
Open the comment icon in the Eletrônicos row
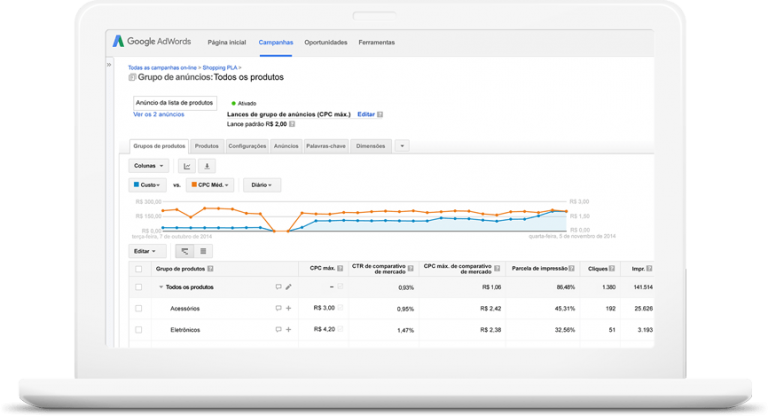click(278, 330)
